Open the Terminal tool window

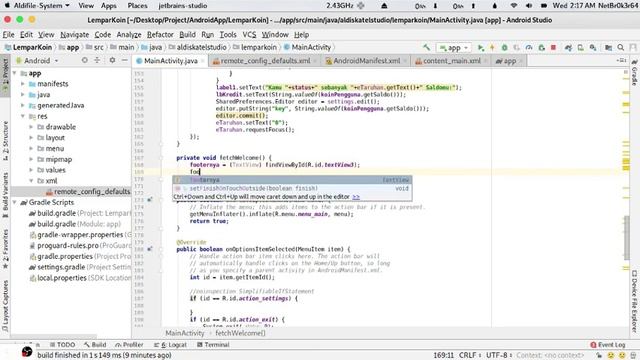pyautogui.click(x=213, y=345)
